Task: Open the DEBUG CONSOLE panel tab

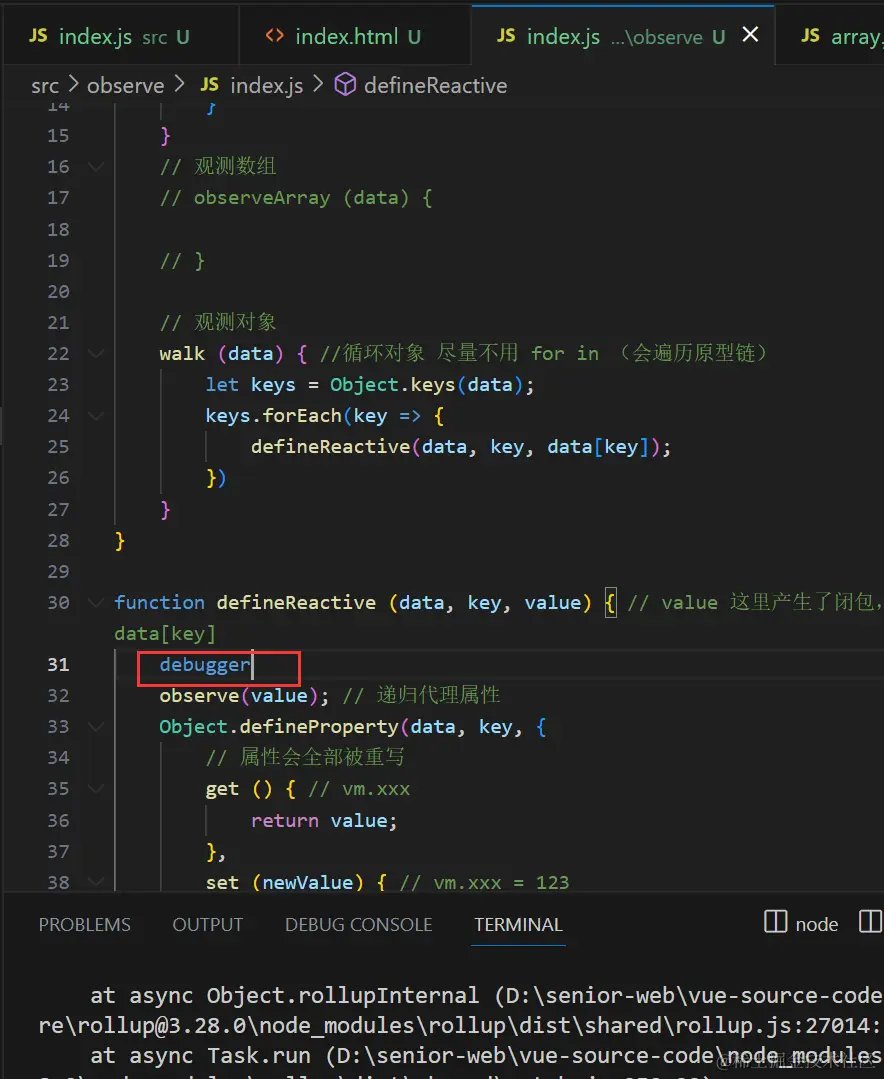Action: (x=358, y=924)
